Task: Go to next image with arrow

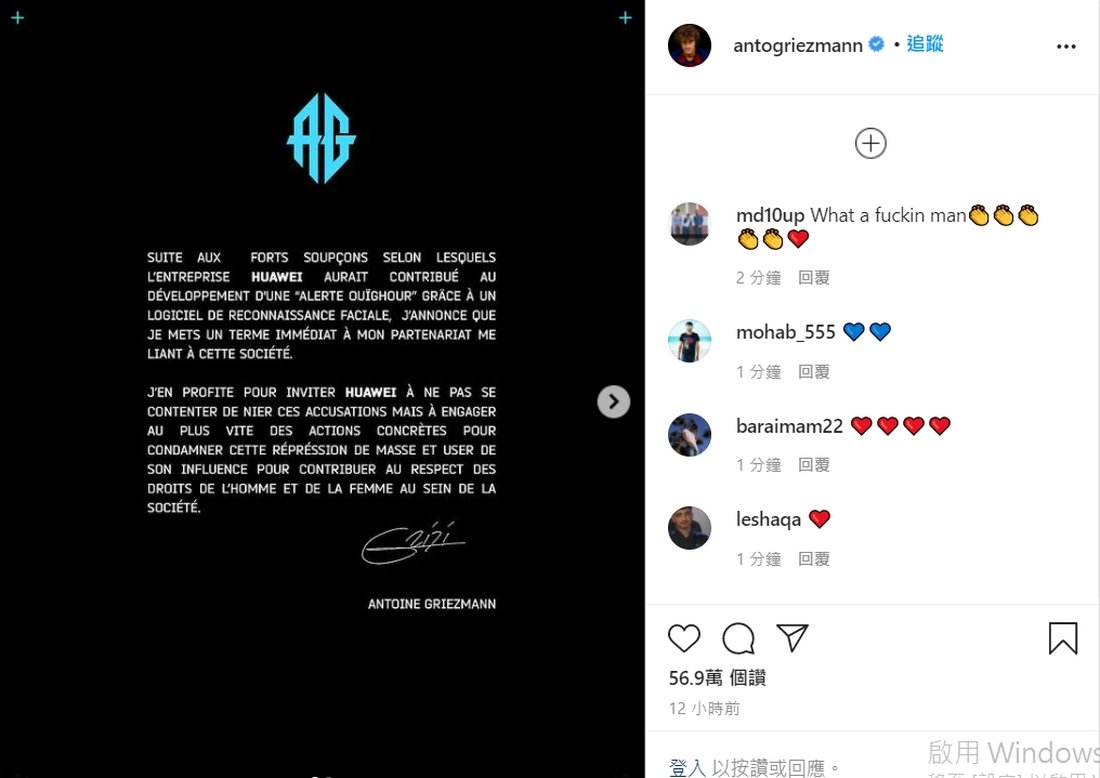Action: (613, 401)
